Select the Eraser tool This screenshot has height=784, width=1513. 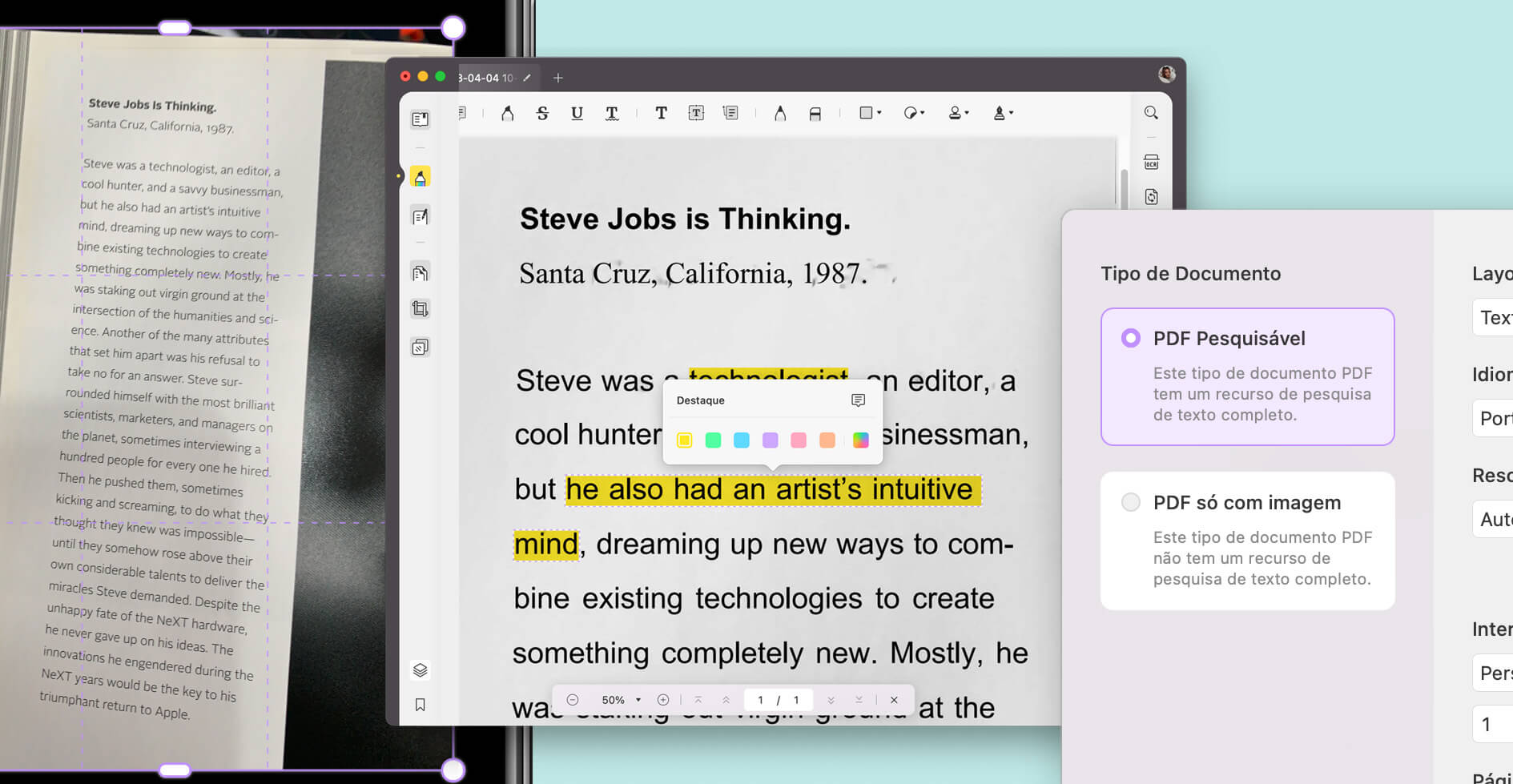(x=815, y=114)
